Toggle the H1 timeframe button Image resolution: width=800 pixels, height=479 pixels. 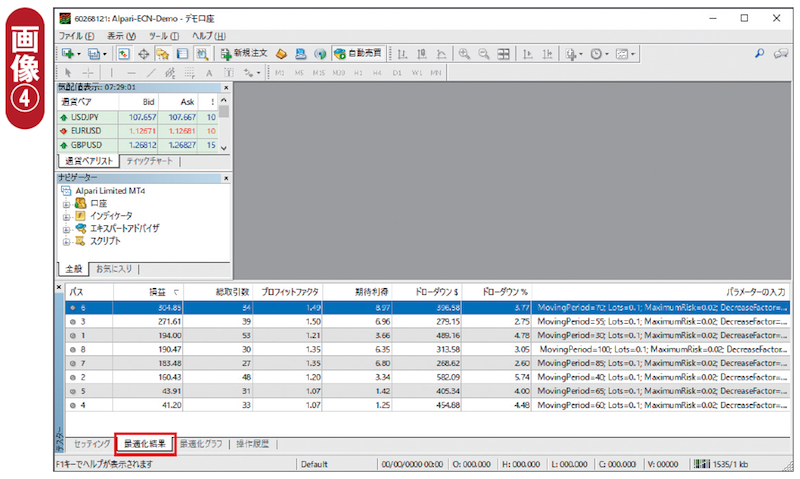pyautogui.click(x=358, y=73)
